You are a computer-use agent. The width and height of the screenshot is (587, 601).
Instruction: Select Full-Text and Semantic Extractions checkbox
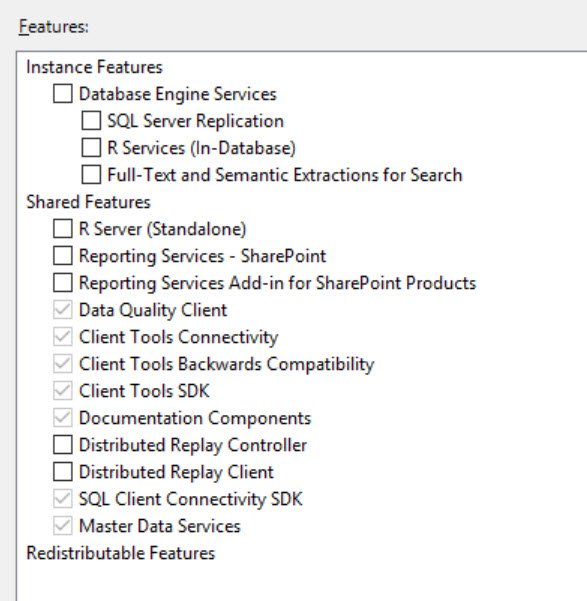[x=91, y=175]
